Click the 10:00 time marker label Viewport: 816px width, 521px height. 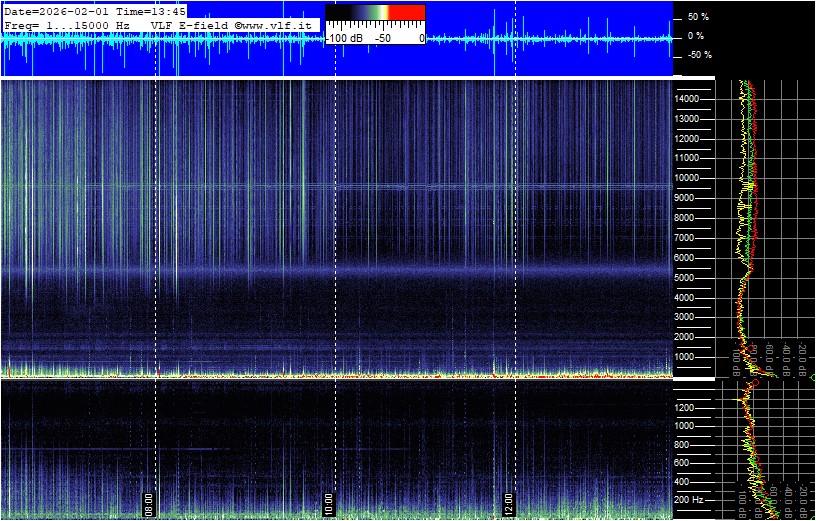pos(328,501)
